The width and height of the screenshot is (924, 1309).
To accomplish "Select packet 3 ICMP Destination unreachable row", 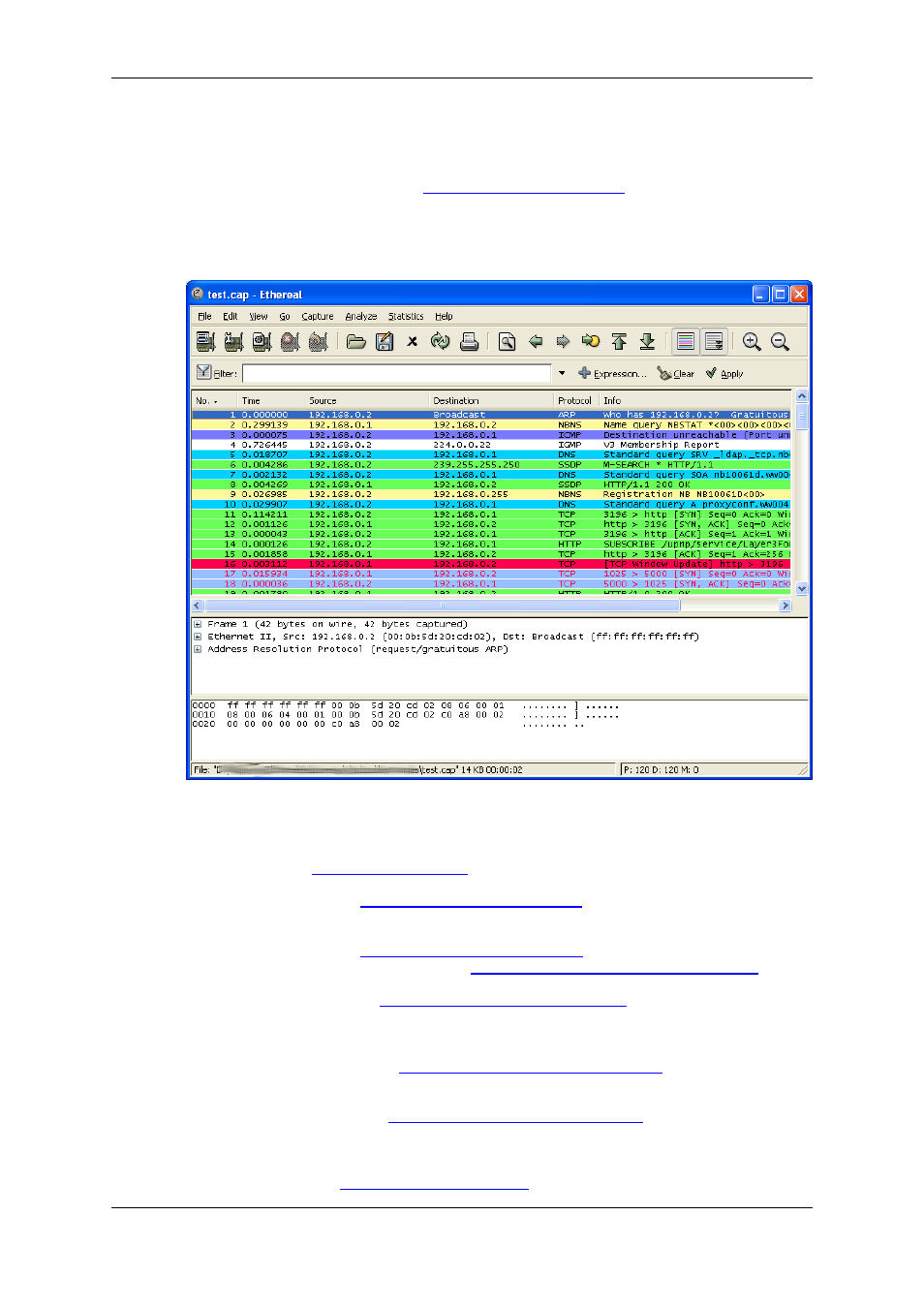I will pyautogui.click(x=491, y=435).
